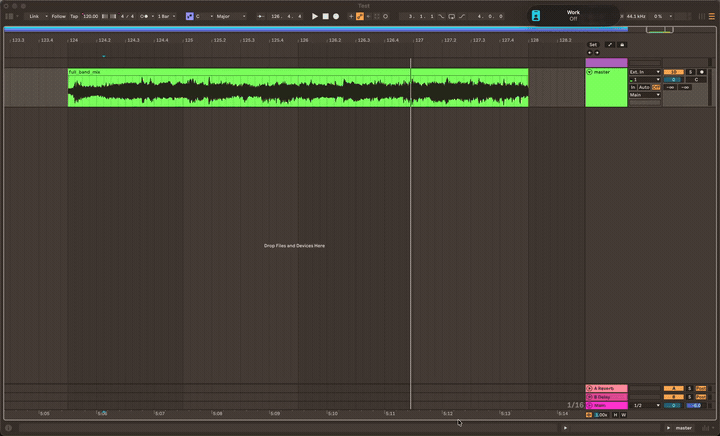Click the arrangement overview blue bar
The width and height of the screenshot is (720, 436).
[x=316, y=29]
